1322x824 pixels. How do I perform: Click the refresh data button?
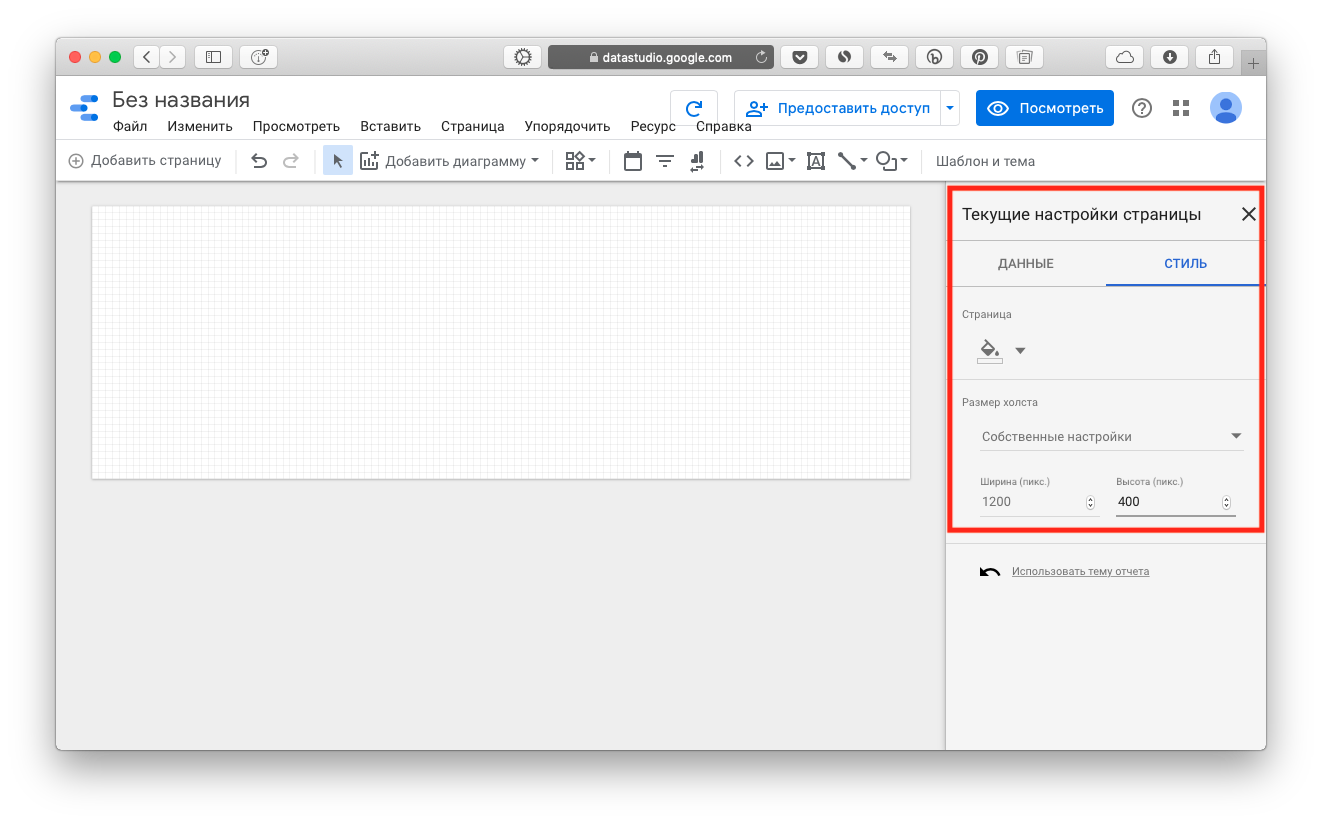click(x=694, y=108)
